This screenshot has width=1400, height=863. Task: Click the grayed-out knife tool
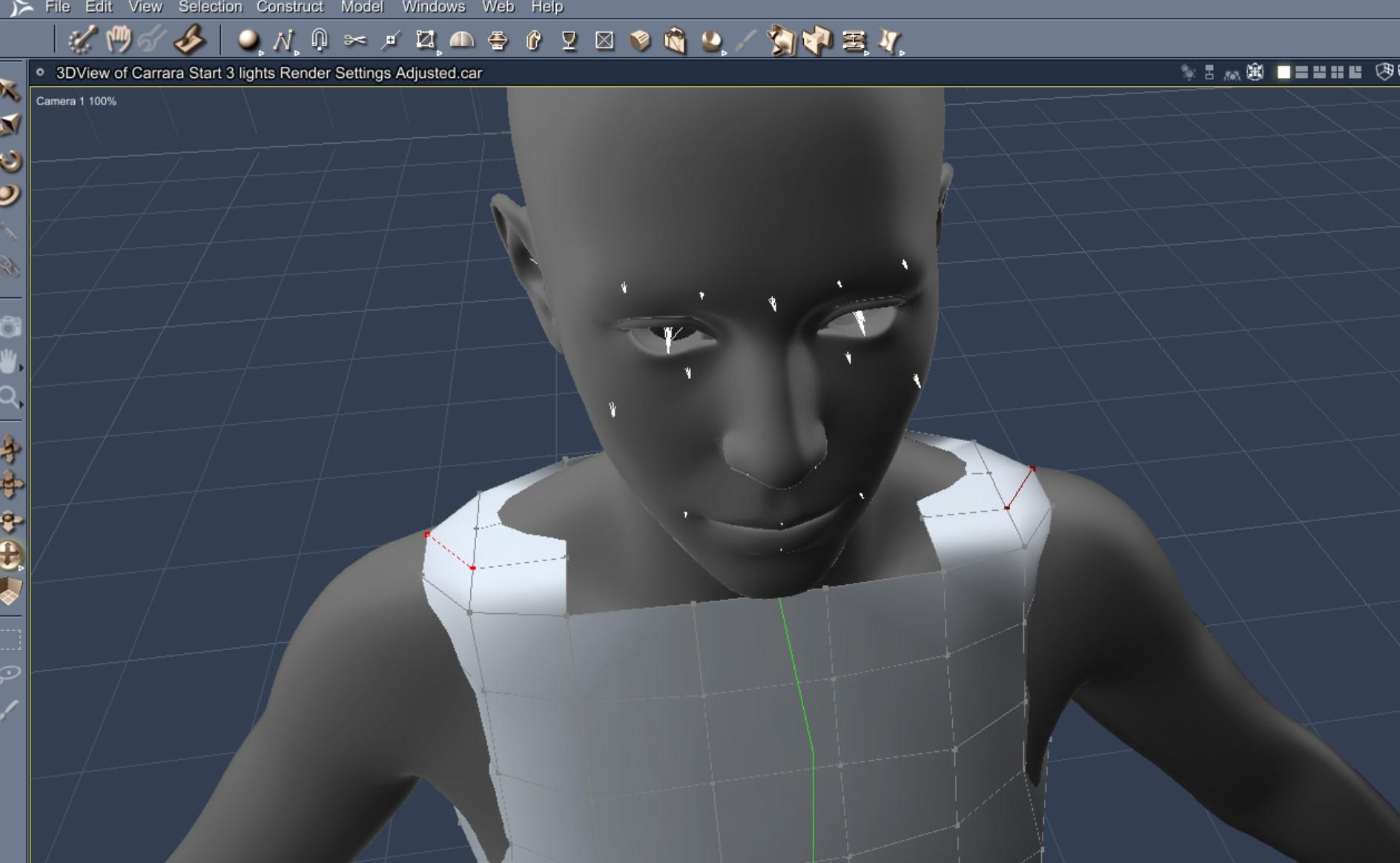click(745, 40)
